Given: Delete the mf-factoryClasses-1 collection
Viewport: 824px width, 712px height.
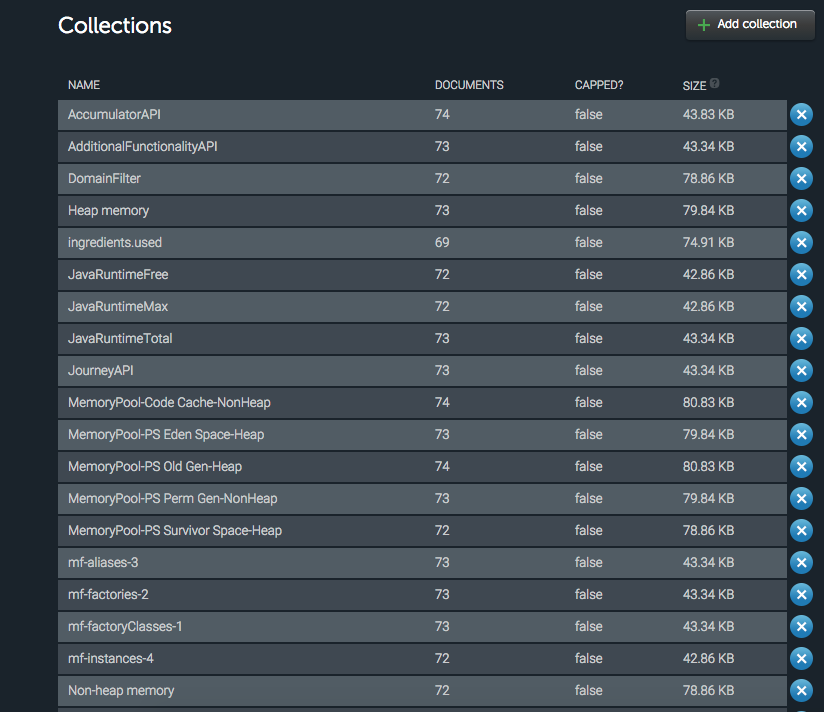Looking at the screenshot, I should (x=801, y=626).
